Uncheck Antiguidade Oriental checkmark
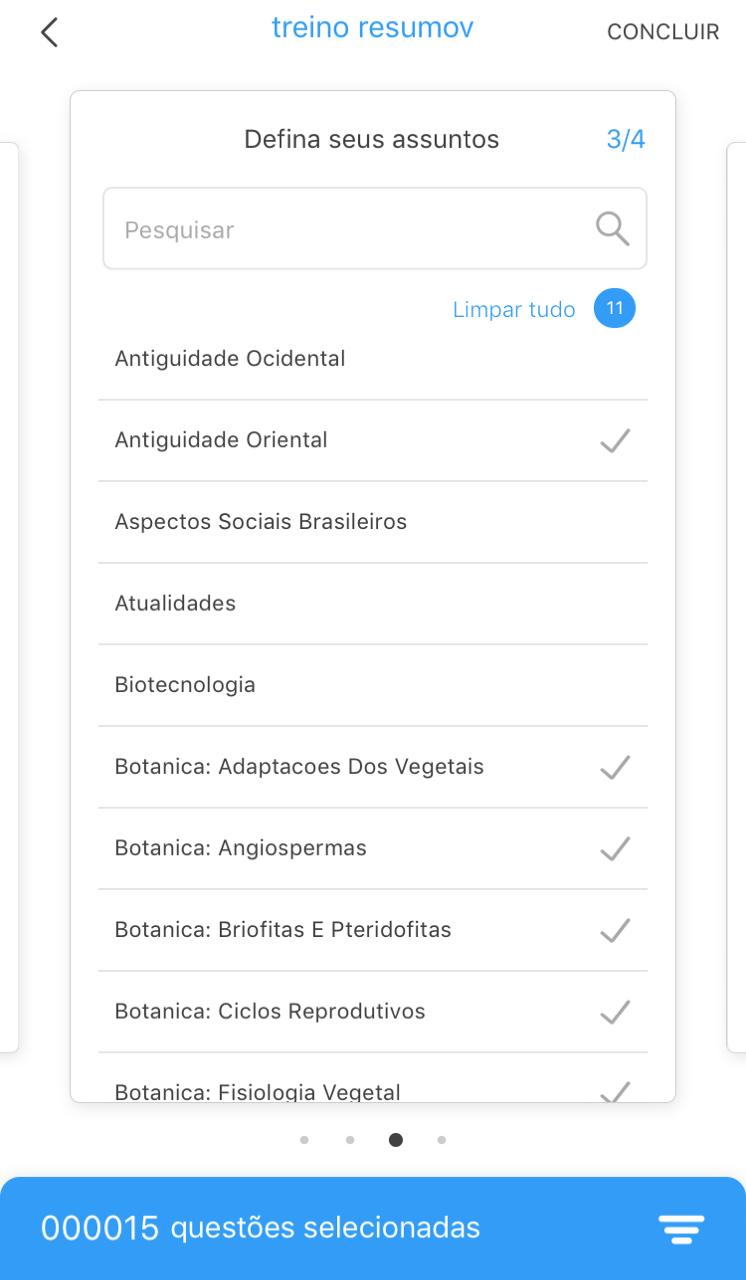 point(614,440)
